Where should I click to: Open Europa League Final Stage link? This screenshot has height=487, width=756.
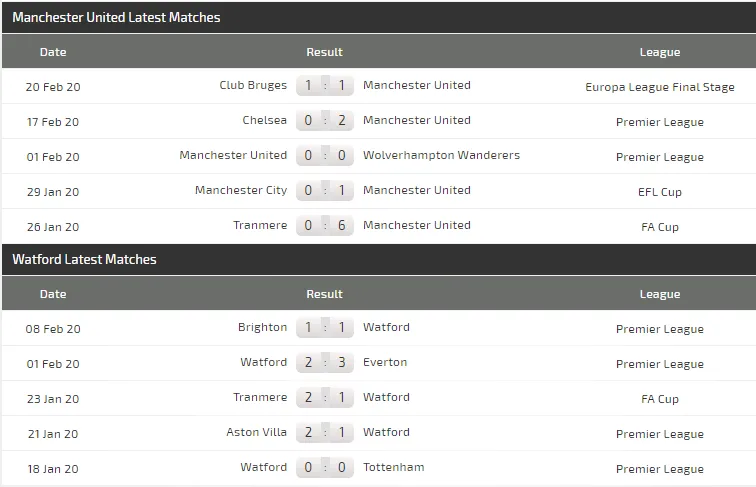pyautogui.click(x=659, y=88)
